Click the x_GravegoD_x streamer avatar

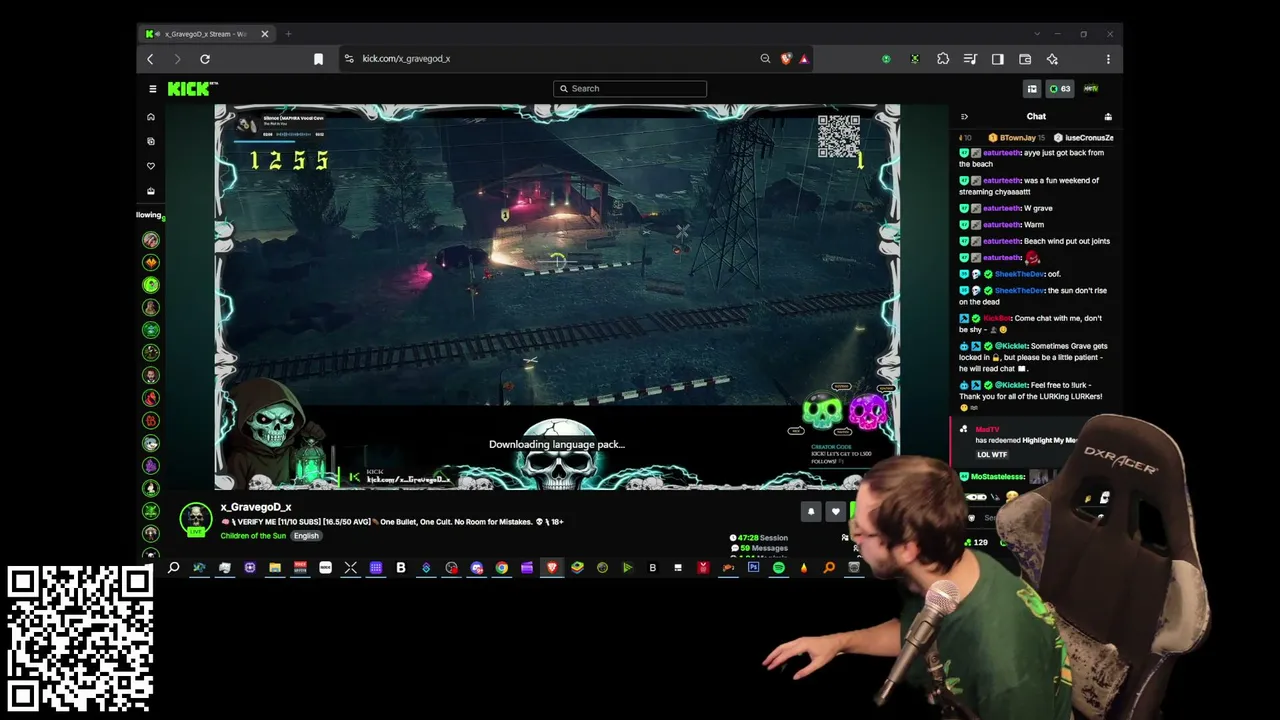(196, 519)
